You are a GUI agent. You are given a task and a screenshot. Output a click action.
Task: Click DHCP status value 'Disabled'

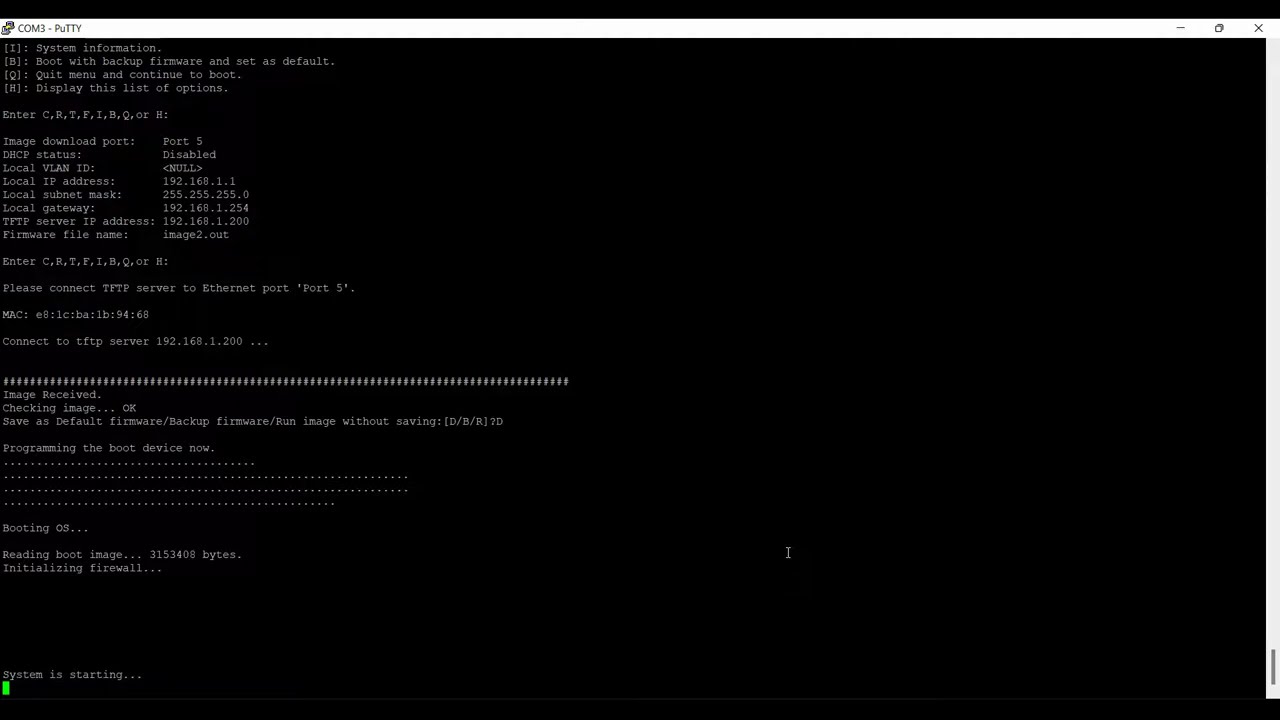click(x=189, y=155)
